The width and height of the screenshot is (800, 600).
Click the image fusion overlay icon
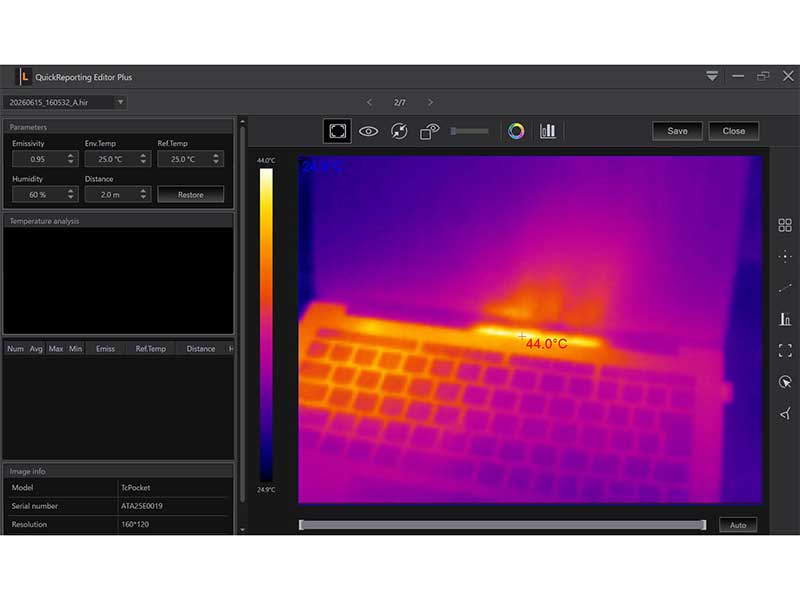429,131
